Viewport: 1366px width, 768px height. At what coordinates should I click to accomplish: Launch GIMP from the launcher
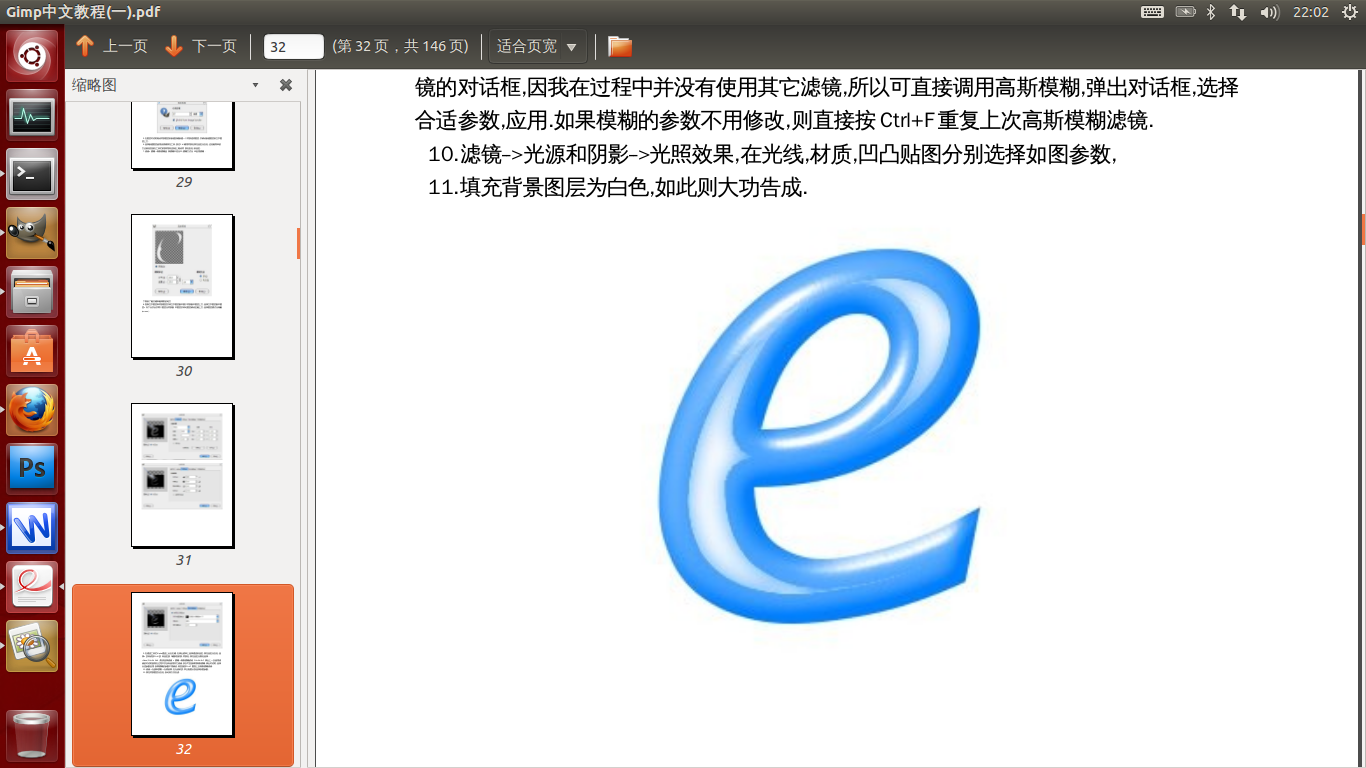point(32,233)
